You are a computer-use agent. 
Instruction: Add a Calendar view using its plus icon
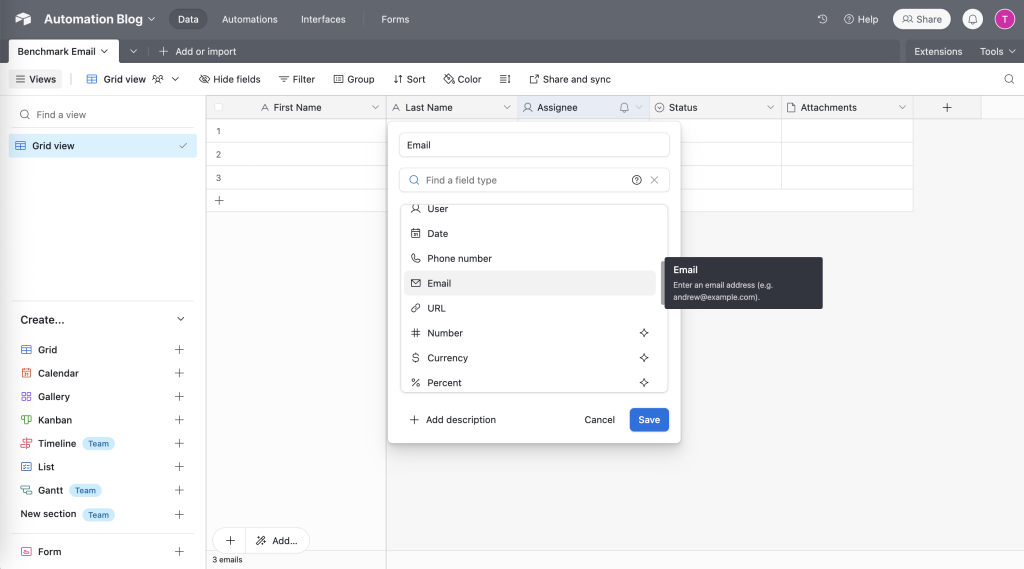tap(179, 373)
